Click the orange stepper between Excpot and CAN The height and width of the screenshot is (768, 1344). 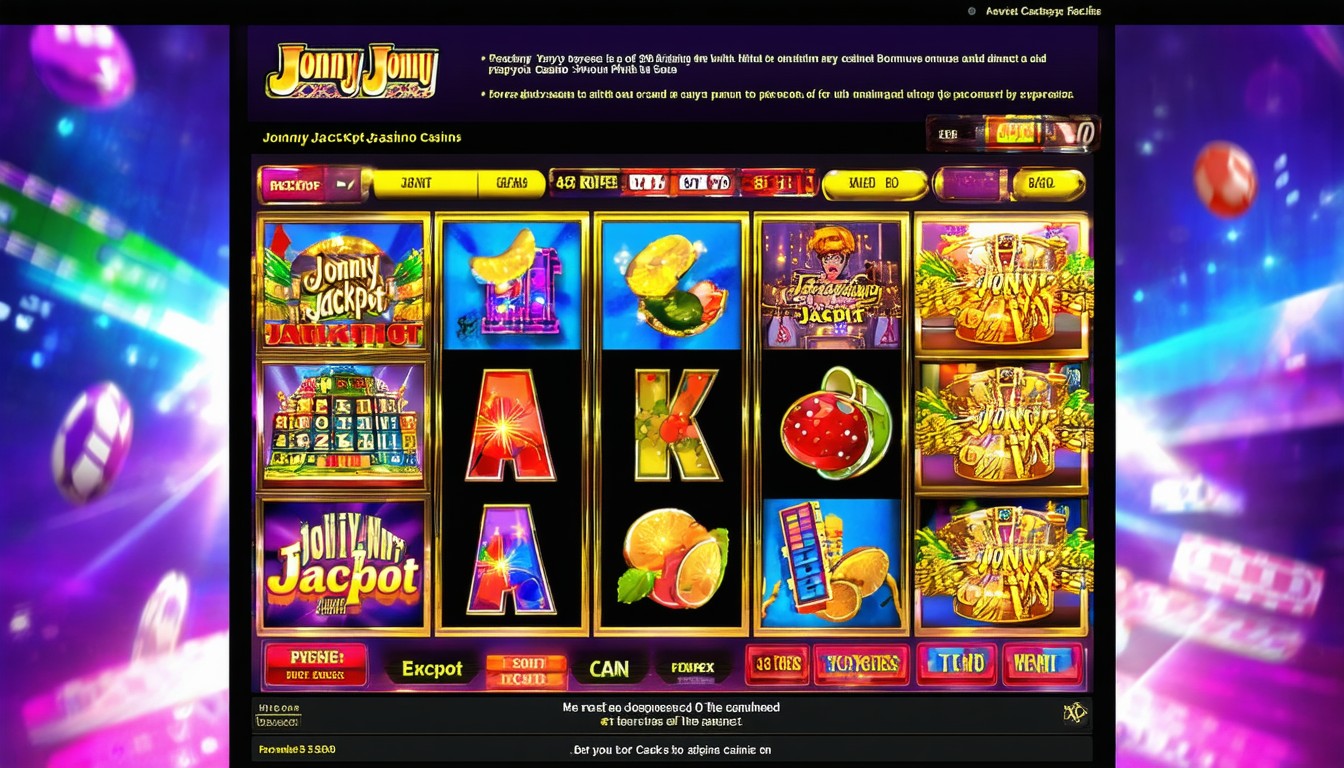[x=526, y=671]
